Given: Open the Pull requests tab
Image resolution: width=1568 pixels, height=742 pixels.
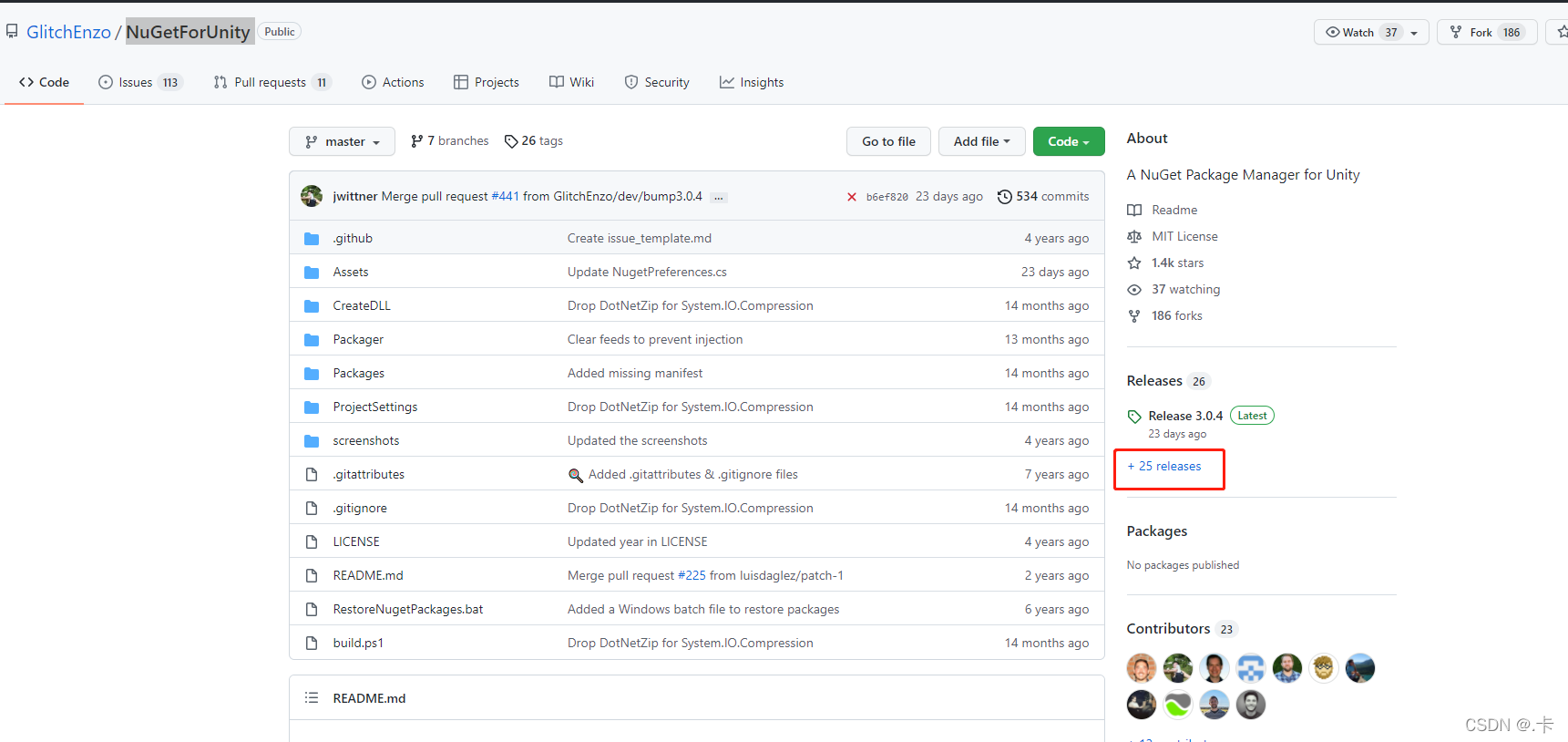Looking at the screenshot, I should pos(272,82).
